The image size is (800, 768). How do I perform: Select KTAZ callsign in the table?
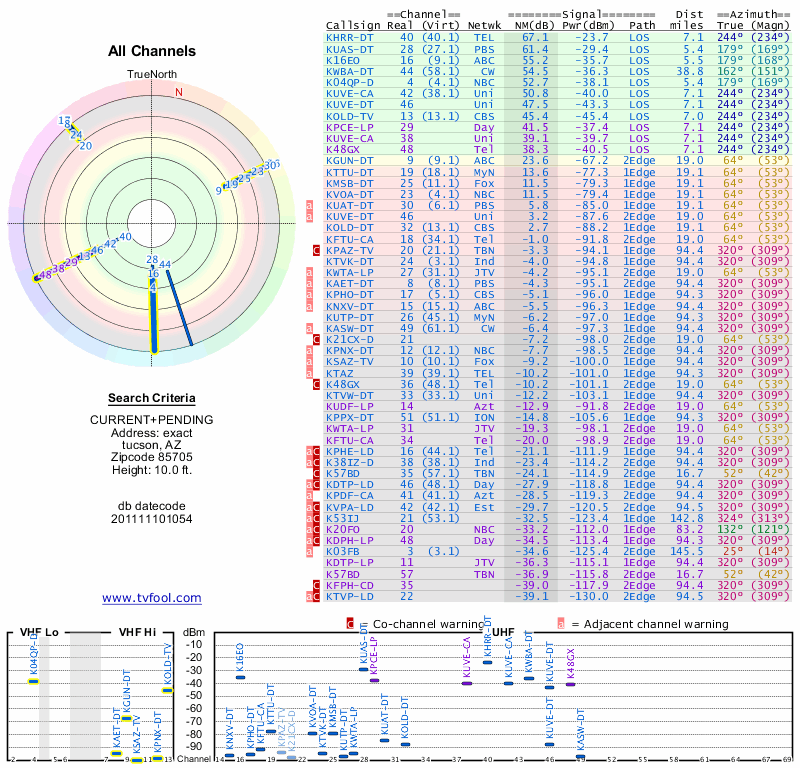point(339,374)
